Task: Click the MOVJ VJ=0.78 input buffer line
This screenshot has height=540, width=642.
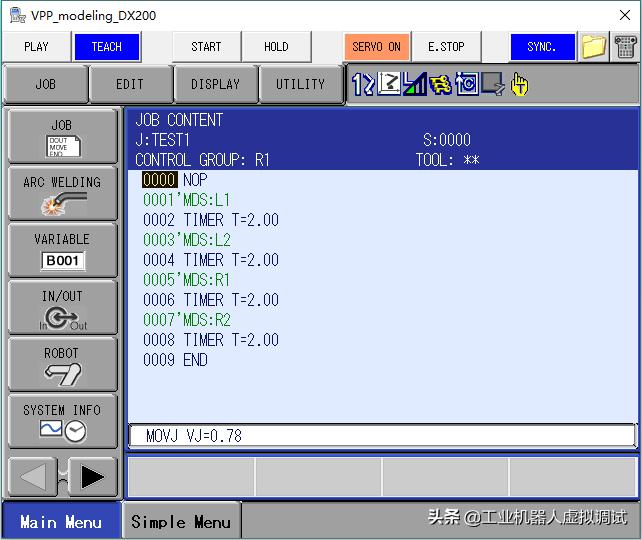Action: click(x=382, y=436)
